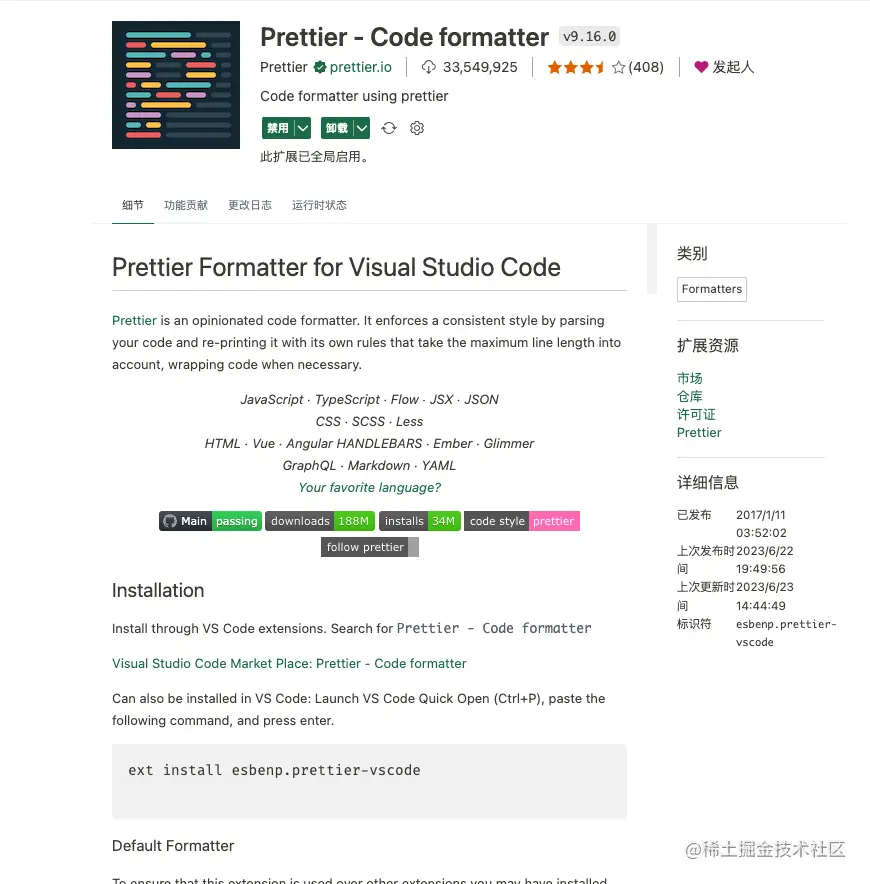Click the downloads 188M badge

click(x=320, y=521)
